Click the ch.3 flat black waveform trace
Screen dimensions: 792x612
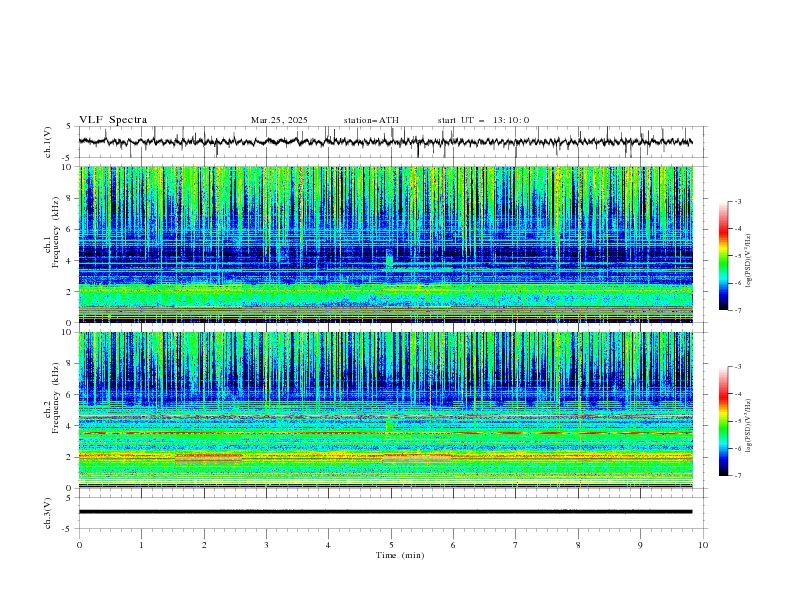pyautogui.click(x=385, y=512)
